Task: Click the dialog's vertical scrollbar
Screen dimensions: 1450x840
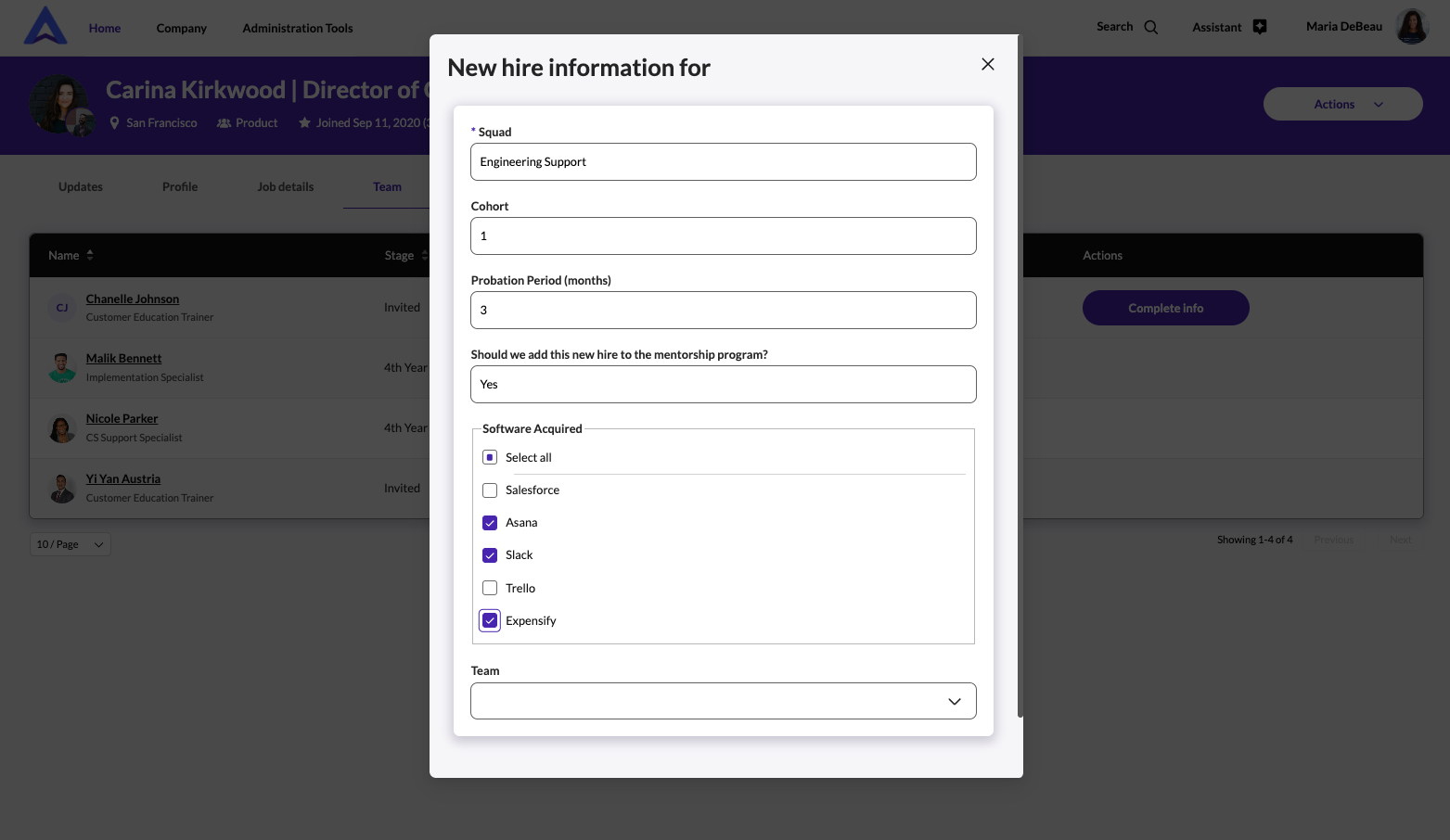Action: coord(1020,375)
